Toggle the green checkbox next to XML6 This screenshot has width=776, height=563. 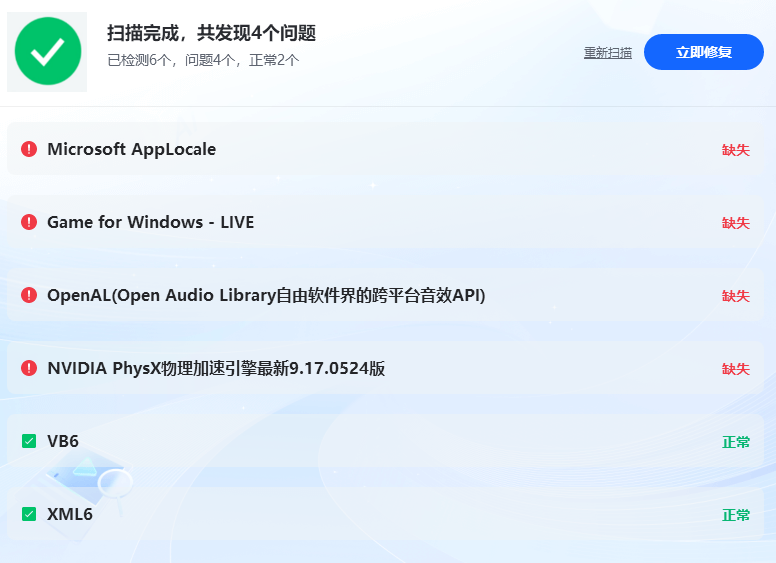point(29,514)
